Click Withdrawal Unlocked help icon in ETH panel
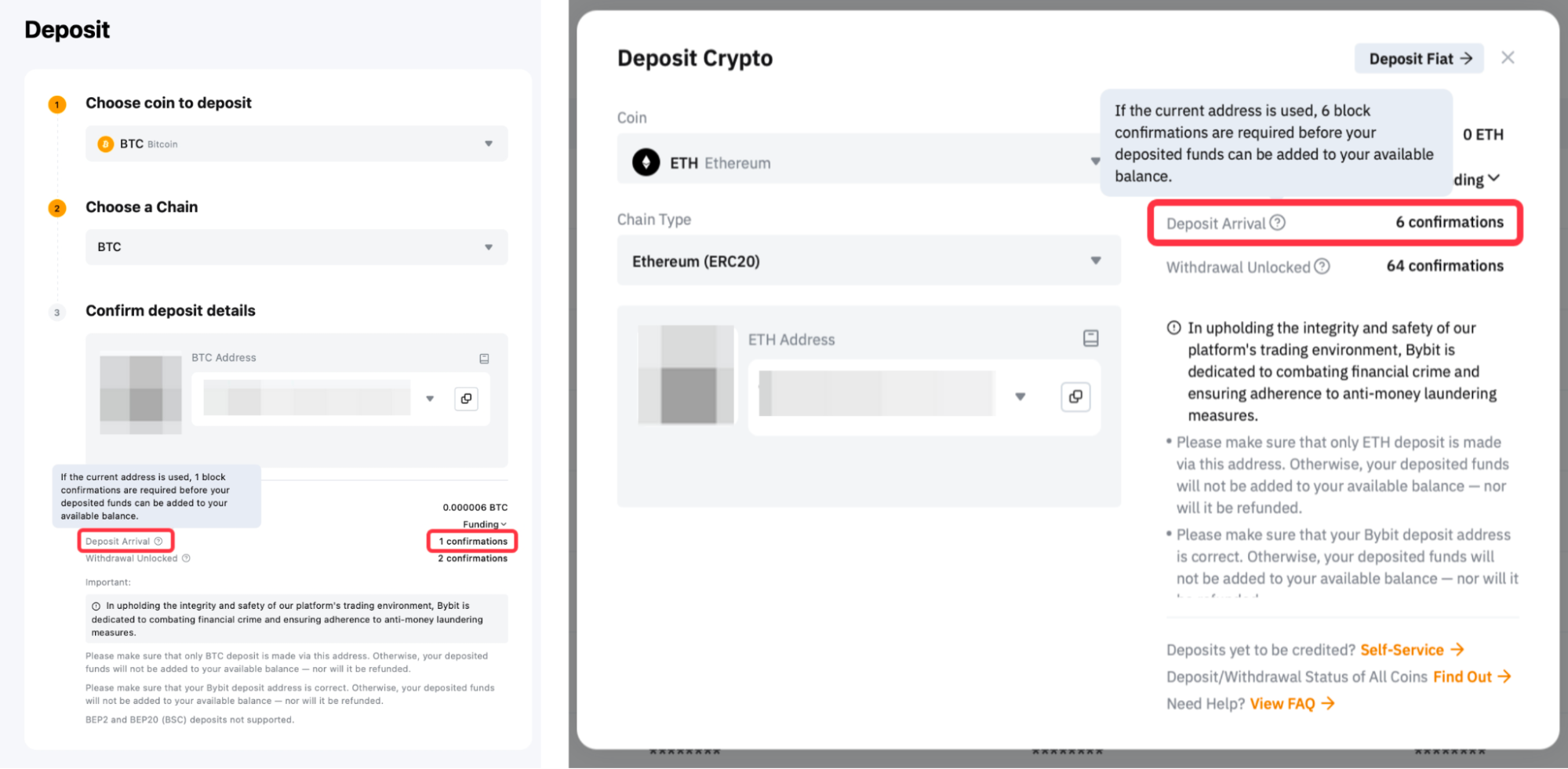The image size is (1568, 769). [x=1322, y=267]
